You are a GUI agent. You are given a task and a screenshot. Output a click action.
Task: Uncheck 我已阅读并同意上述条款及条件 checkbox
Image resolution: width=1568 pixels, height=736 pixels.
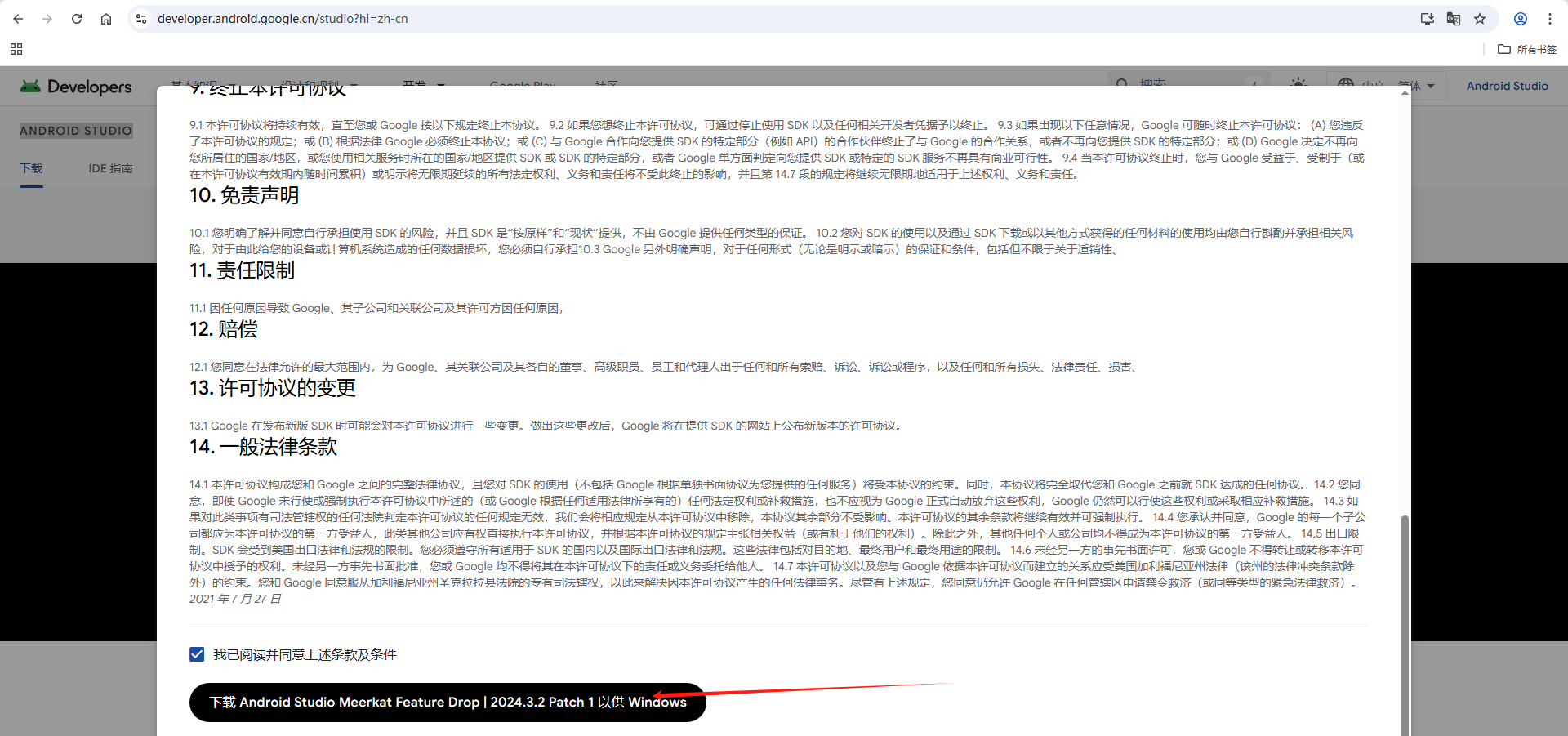tap(197, 654)
